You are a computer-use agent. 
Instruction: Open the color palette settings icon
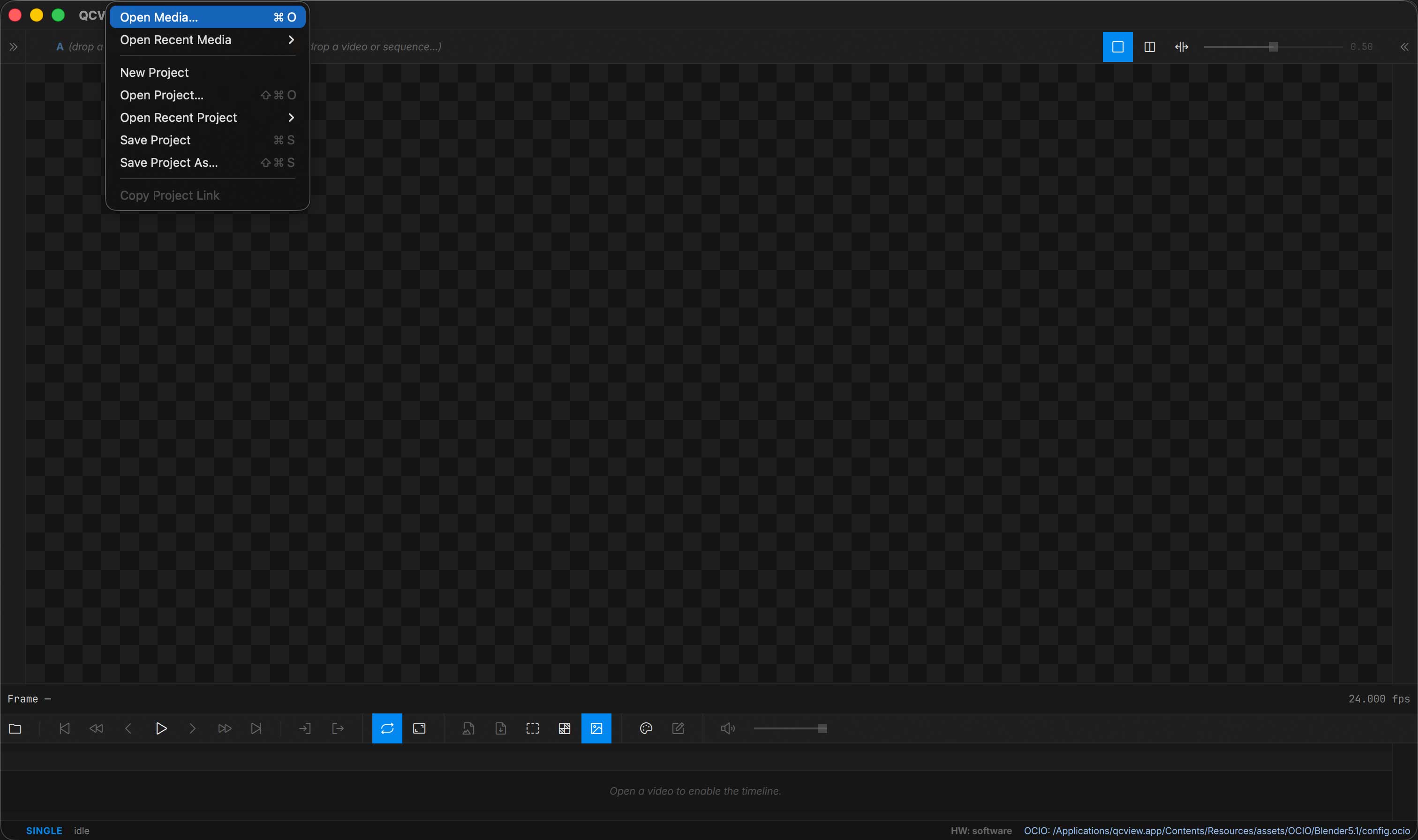[646, 728]
